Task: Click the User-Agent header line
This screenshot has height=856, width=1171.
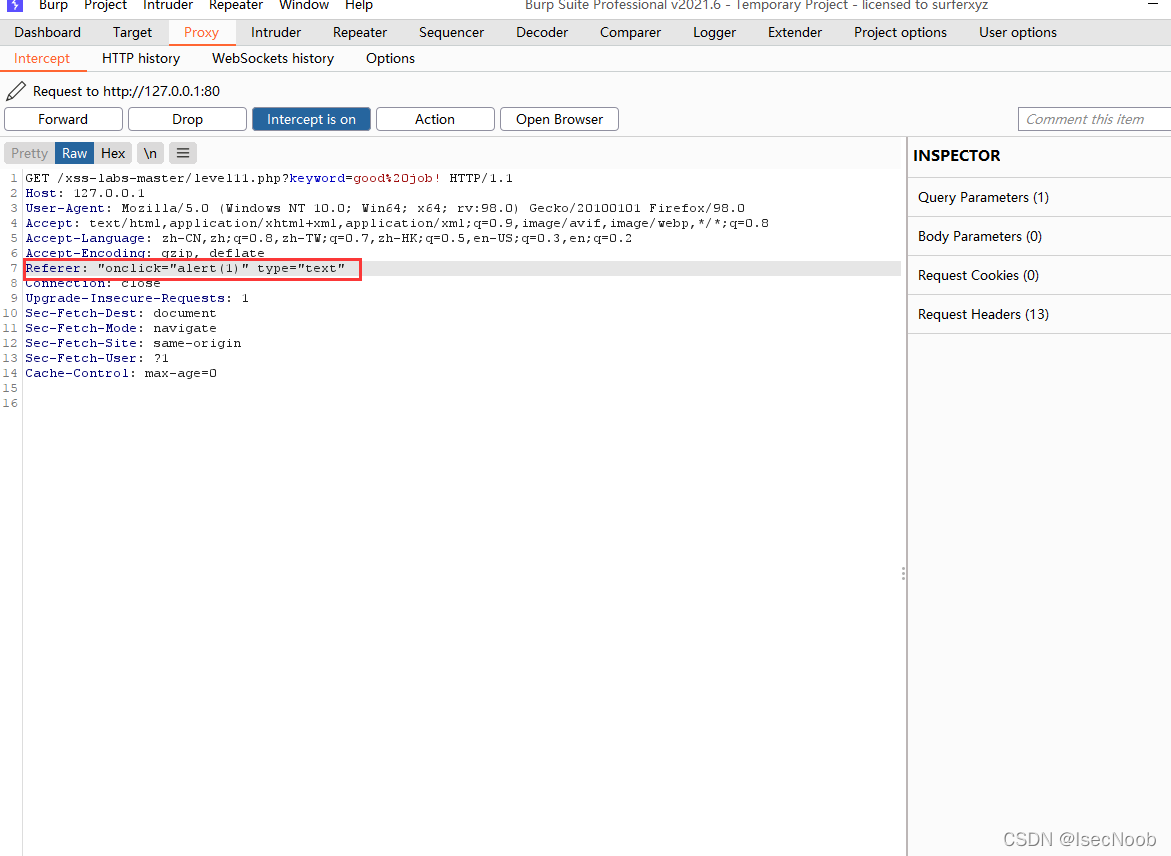Action: tap(385, 208)
